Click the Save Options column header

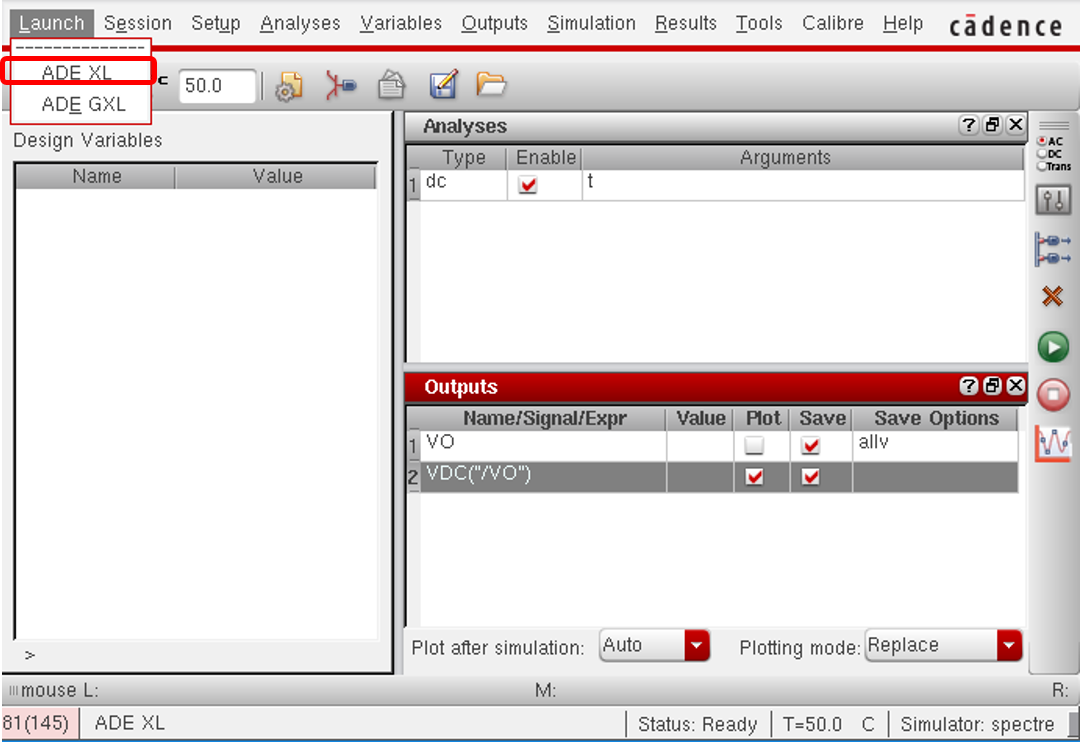coord(936,418)
